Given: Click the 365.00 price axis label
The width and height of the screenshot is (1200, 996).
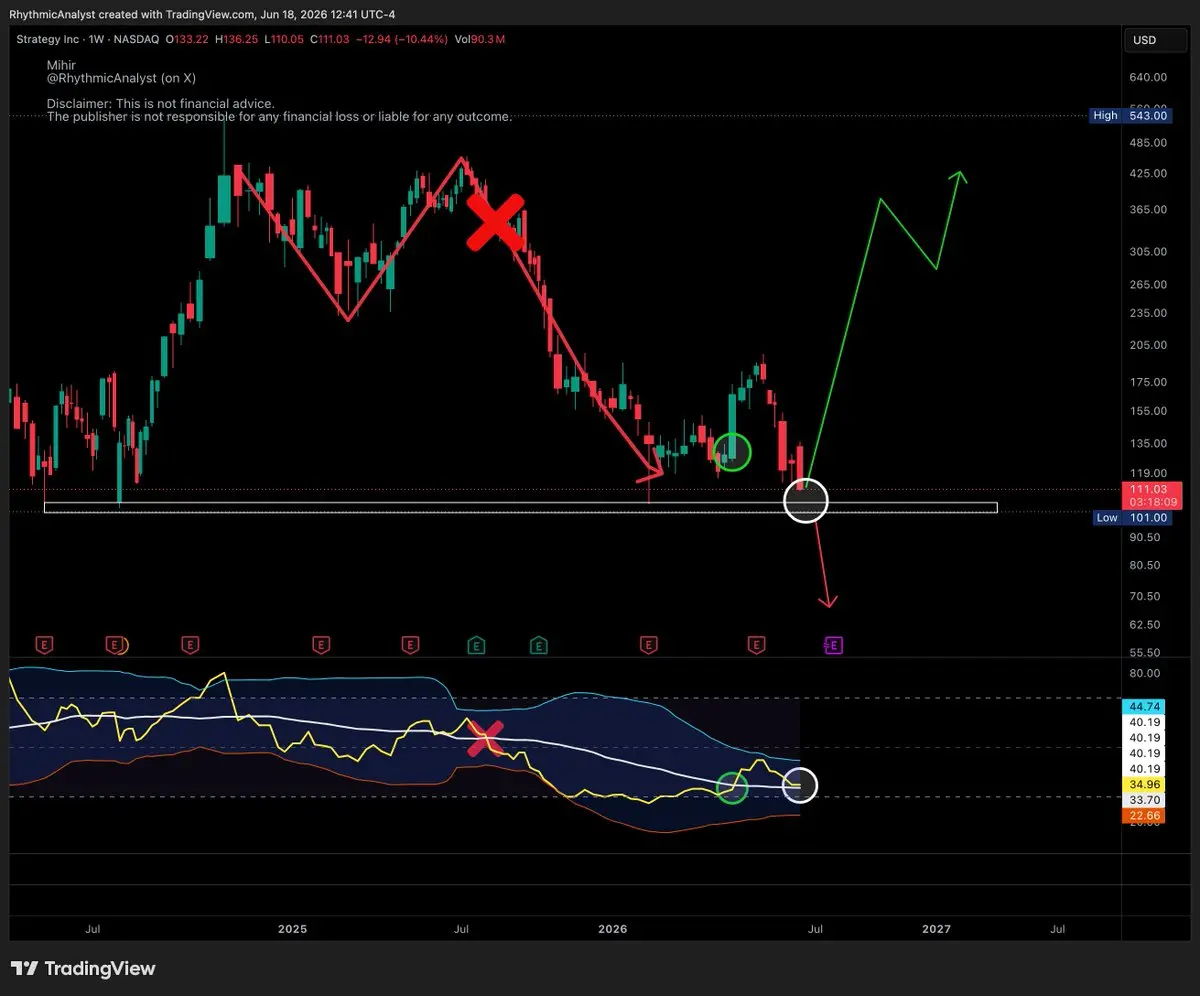Looking at the screenshot, I should pos(1148,210).
